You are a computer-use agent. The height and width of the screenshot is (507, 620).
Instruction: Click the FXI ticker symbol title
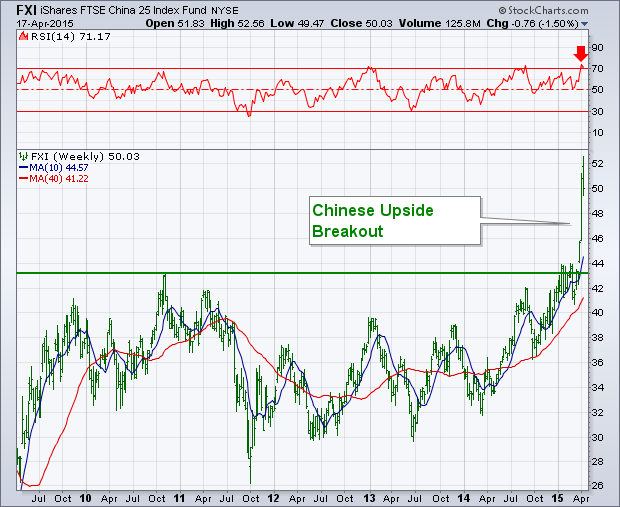pos(26,9)
